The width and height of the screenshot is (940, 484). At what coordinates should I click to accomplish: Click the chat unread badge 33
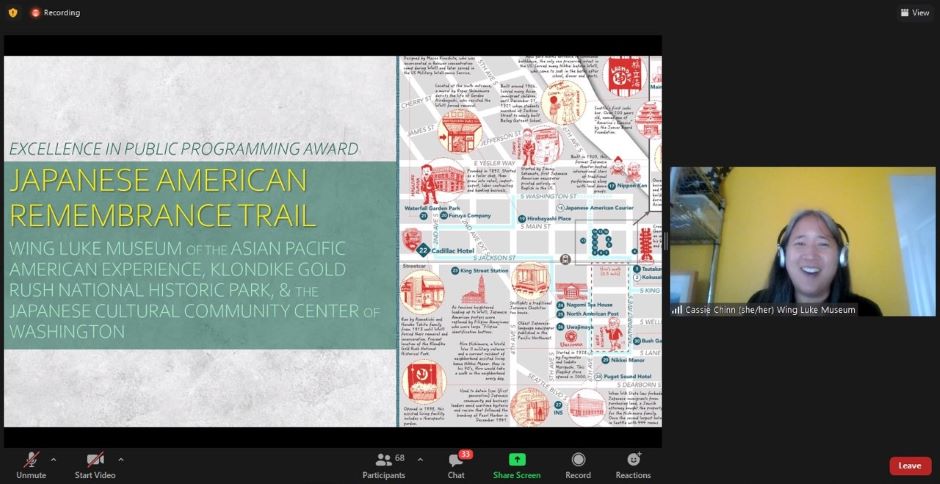pos(466,454)
